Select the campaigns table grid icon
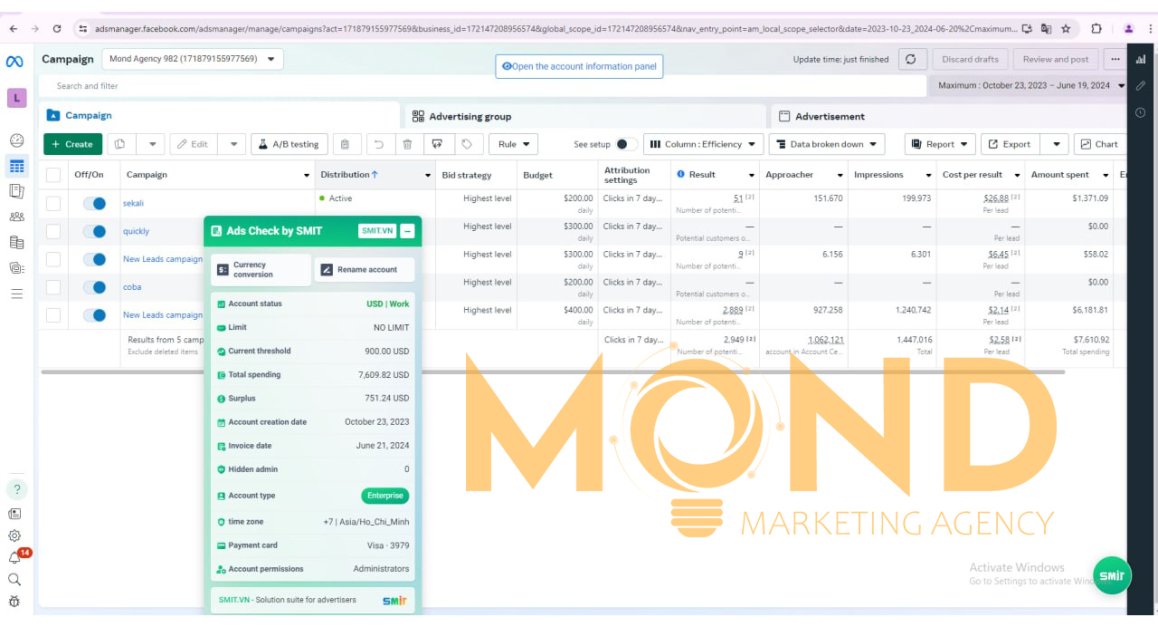Screen dimensions: 1158x627 [x=16, y=166]
